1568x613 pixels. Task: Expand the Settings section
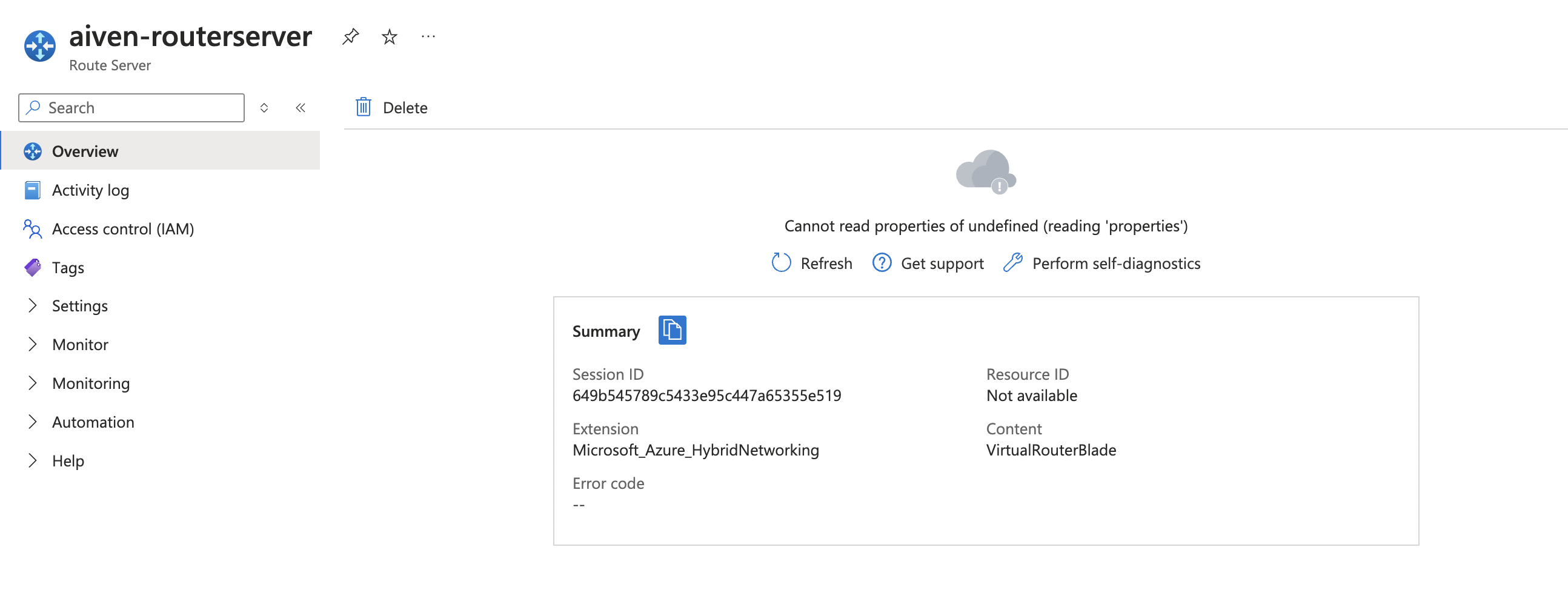tap(33, 305)
